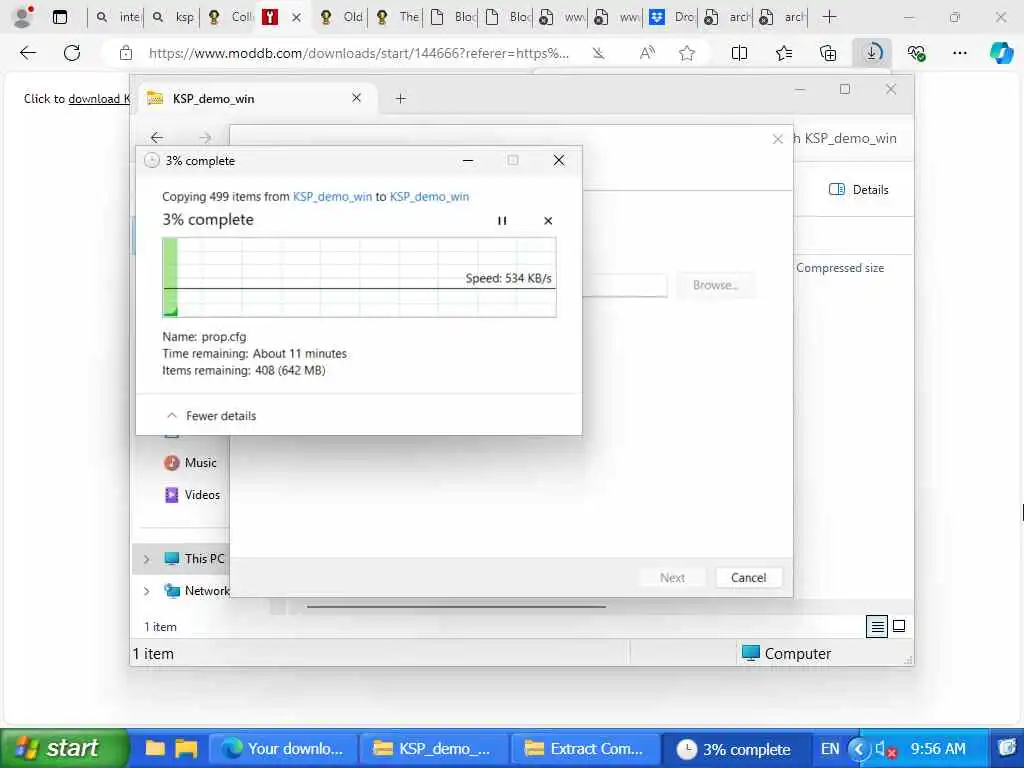
Task: Switch File Explorer to large icons view
Action: pyautogui.click(x=899, y=626)
